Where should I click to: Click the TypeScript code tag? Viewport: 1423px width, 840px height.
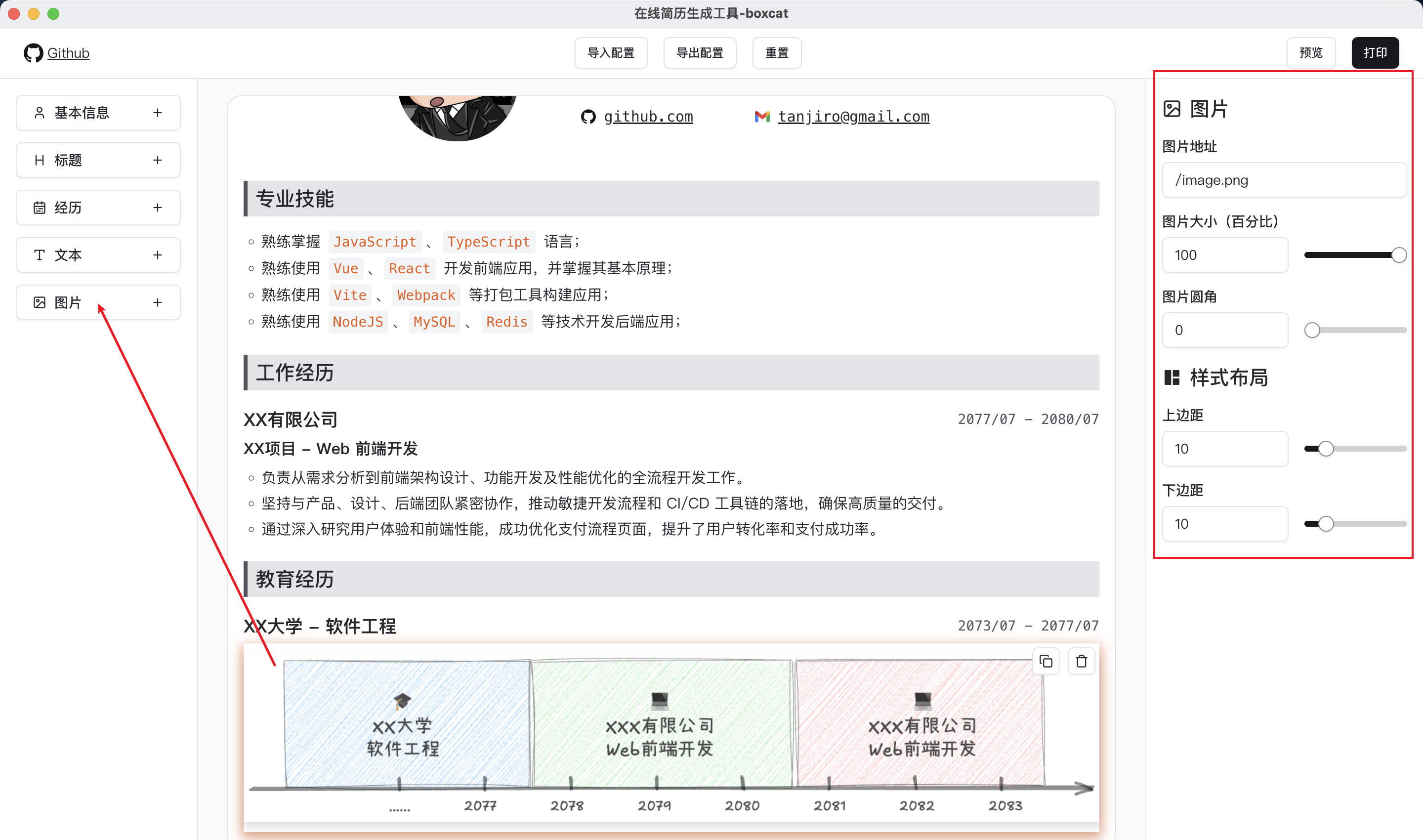point(489,242)
